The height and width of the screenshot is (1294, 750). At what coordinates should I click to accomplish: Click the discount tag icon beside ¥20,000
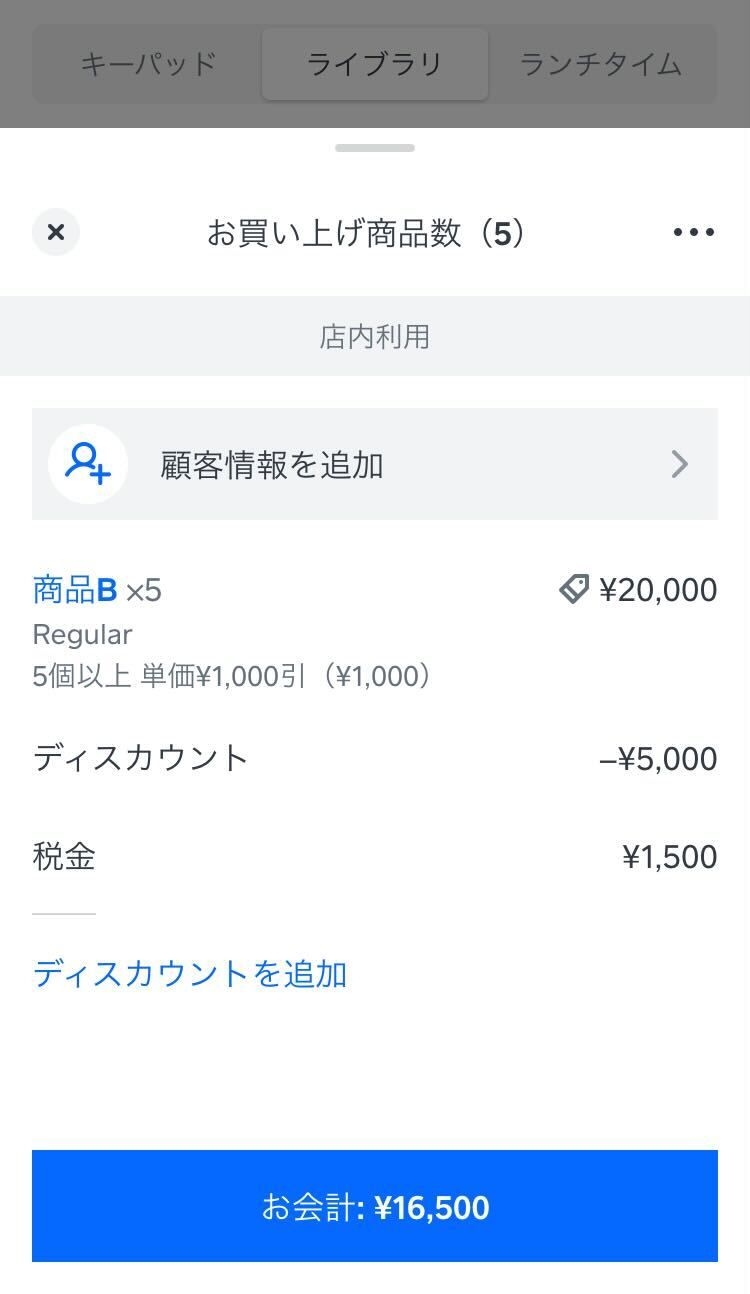click(x=574, y=589)
